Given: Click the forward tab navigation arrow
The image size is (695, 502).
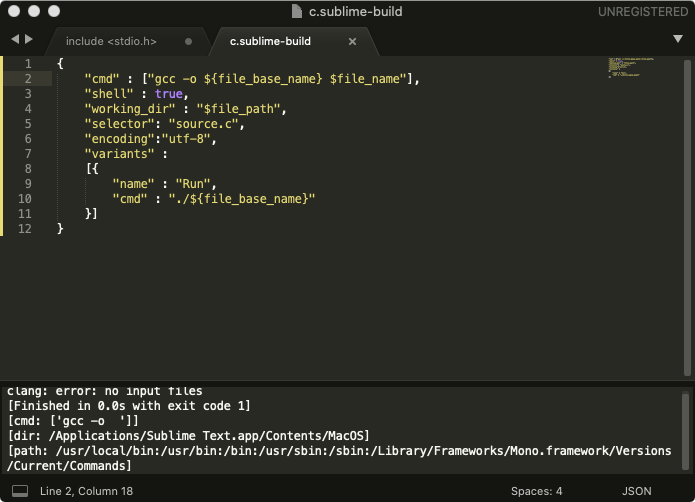Looking at the screenshot, I should click(29, 40).
